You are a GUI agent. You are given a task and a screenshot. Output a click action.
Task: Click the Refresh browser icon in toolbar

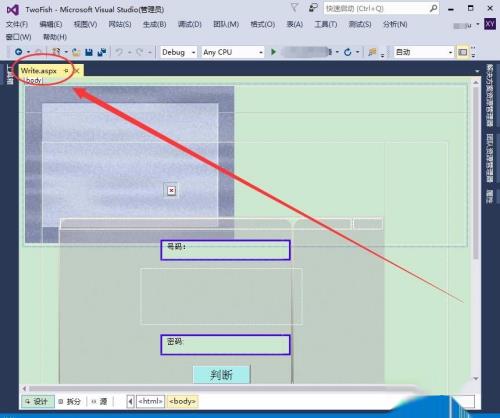pos(348,52)
